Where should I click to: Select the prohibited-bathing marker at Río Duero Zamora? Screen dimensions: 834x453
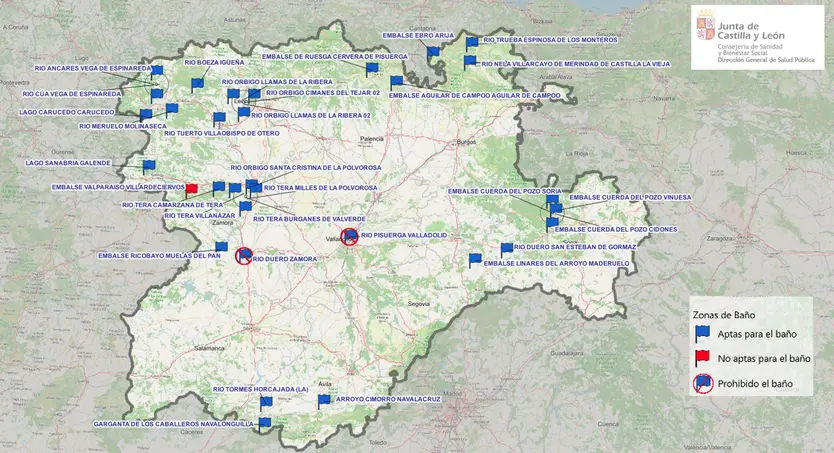pos(244,256)
